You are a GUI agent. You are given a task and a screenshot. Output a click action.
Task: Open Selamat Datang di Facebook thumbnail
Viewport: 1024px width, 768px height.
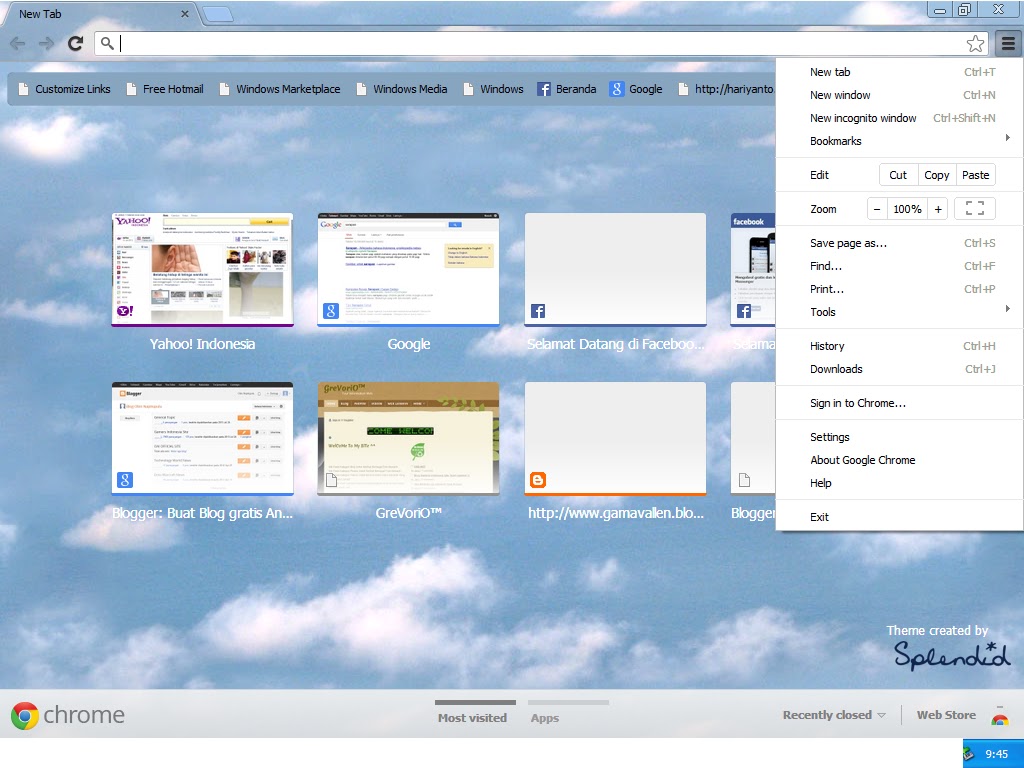615,270
